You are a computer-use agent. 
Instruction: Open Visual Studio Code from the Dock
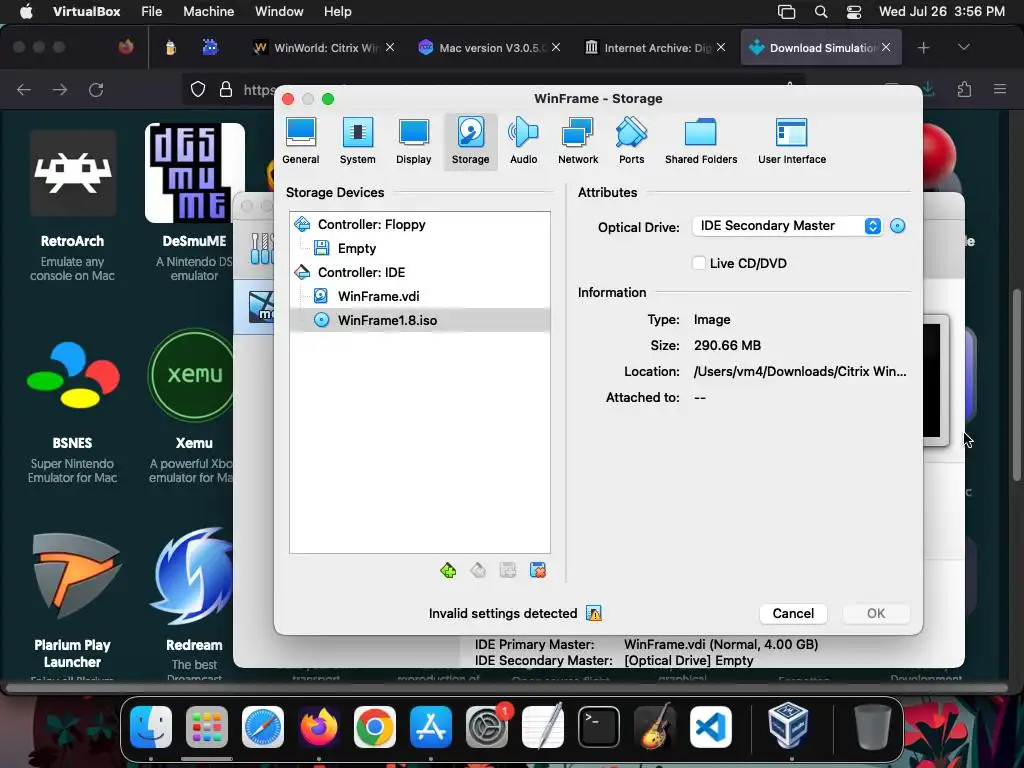[x=711, y=727]
